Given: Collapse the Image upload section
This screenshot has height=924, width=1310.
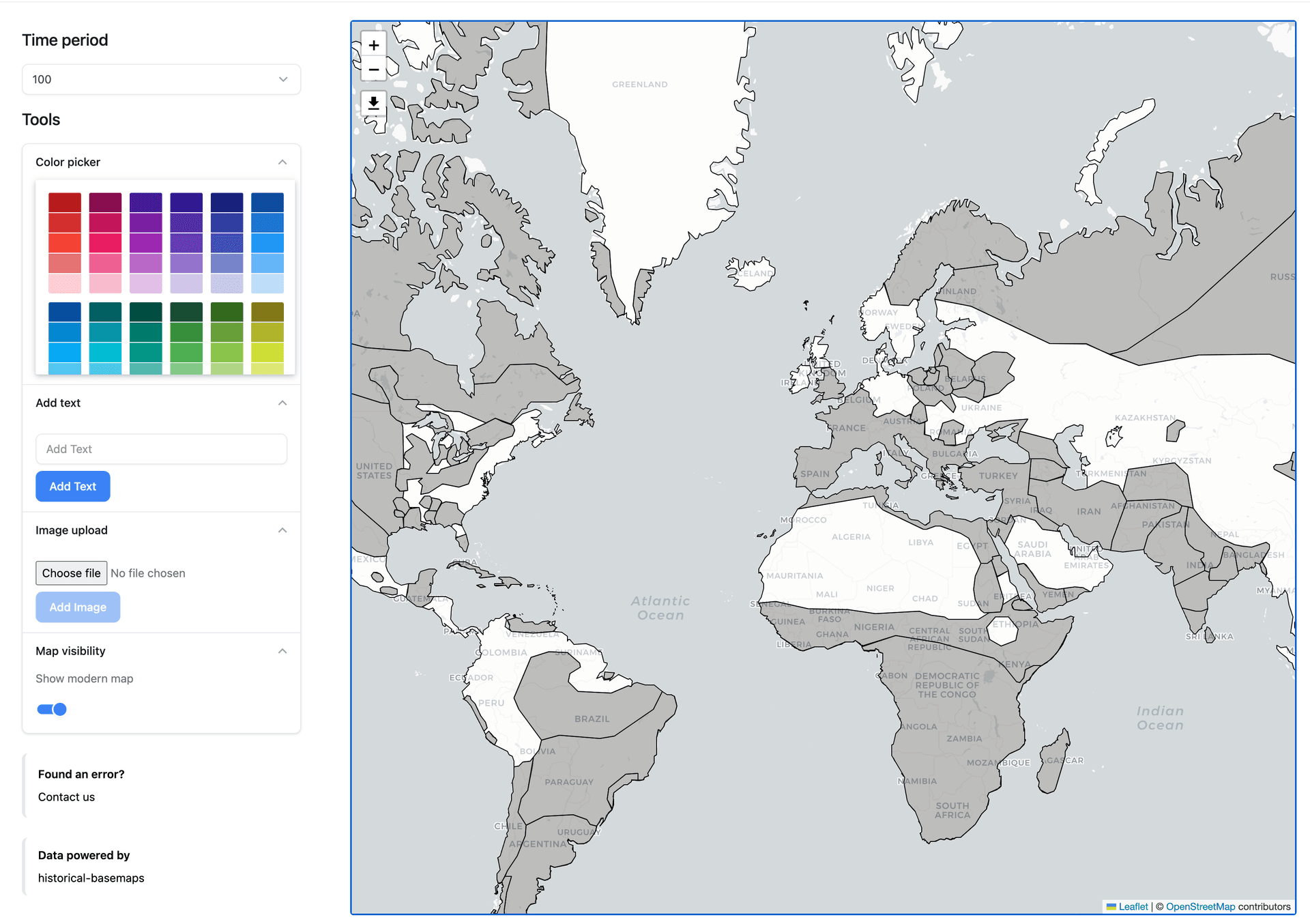Looking at the screenshot, I should [x=282, y=530].
